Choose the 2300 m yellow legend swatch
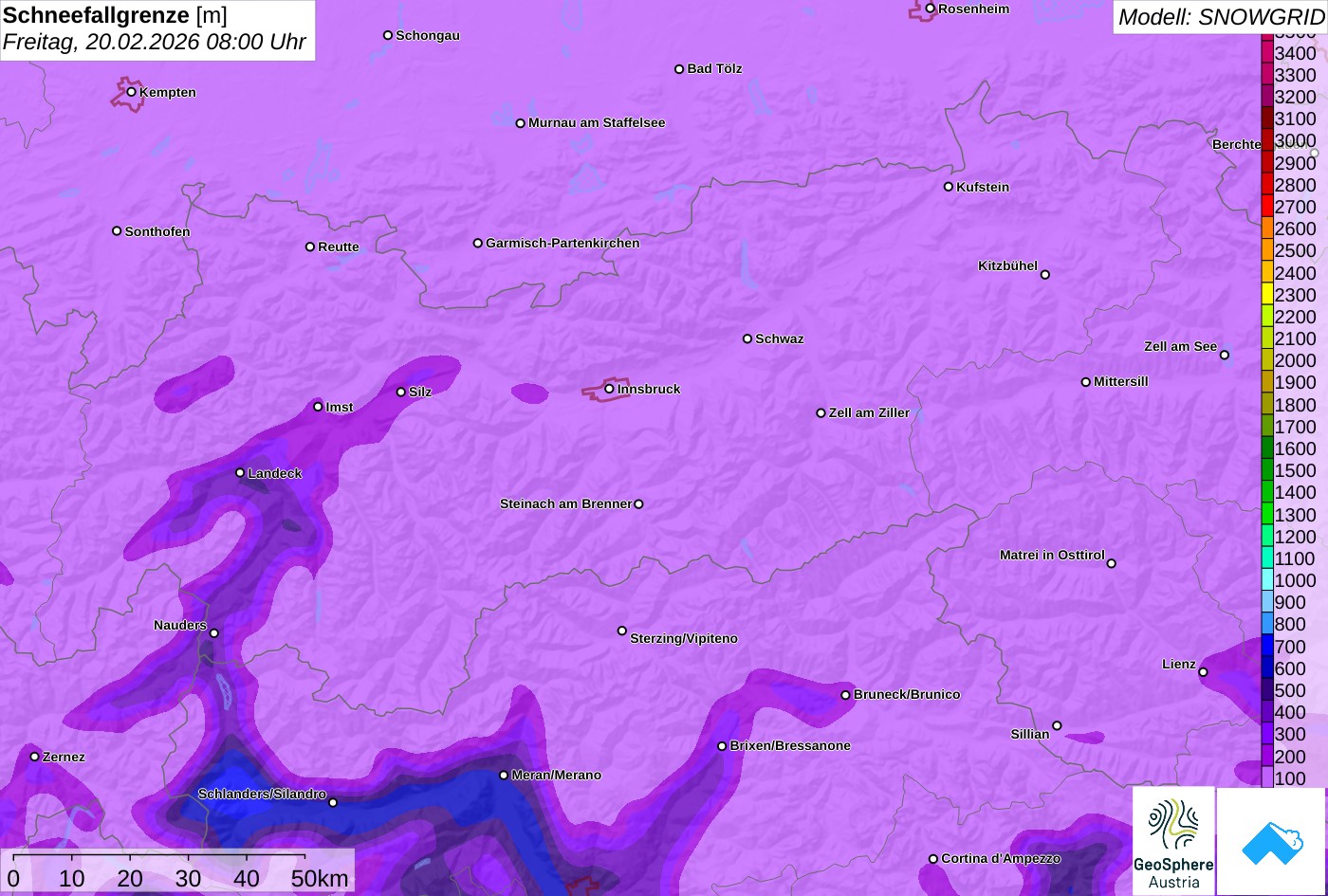1328x896 pixels. (x=1267, y=295)
